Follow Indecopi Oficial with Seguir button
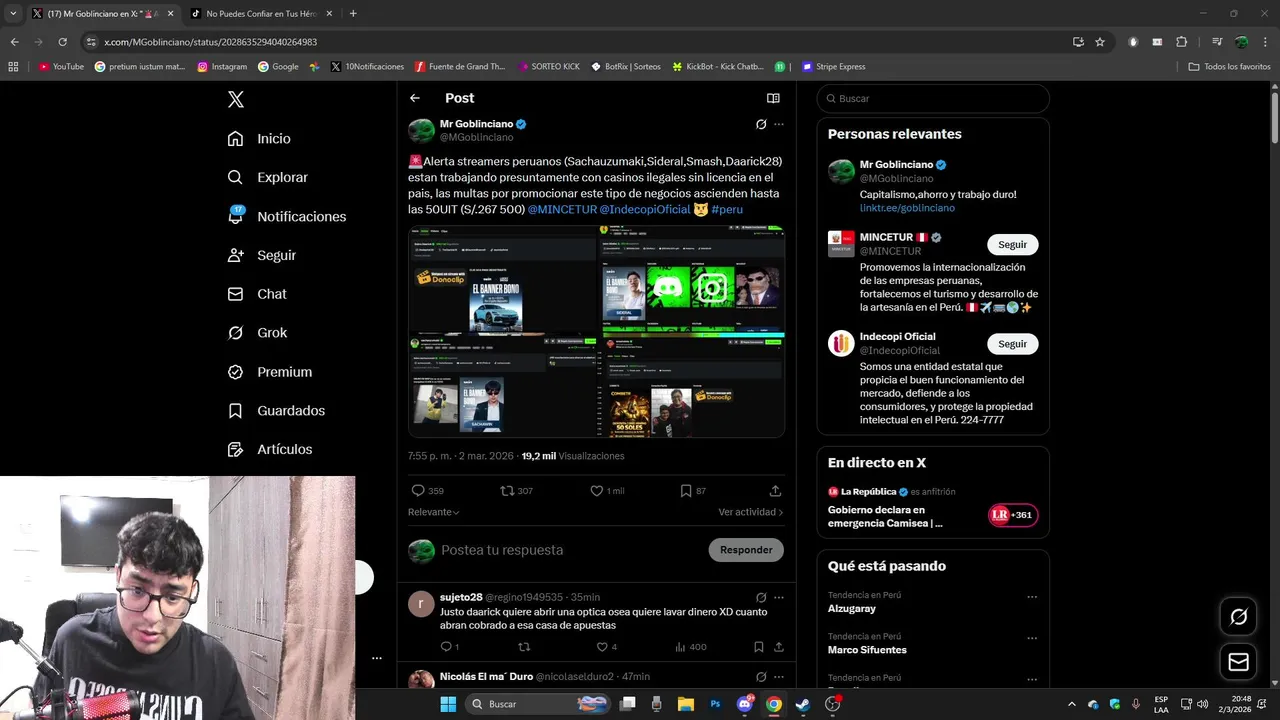This screenshot has height=720, width=1280. point(1012,344)
